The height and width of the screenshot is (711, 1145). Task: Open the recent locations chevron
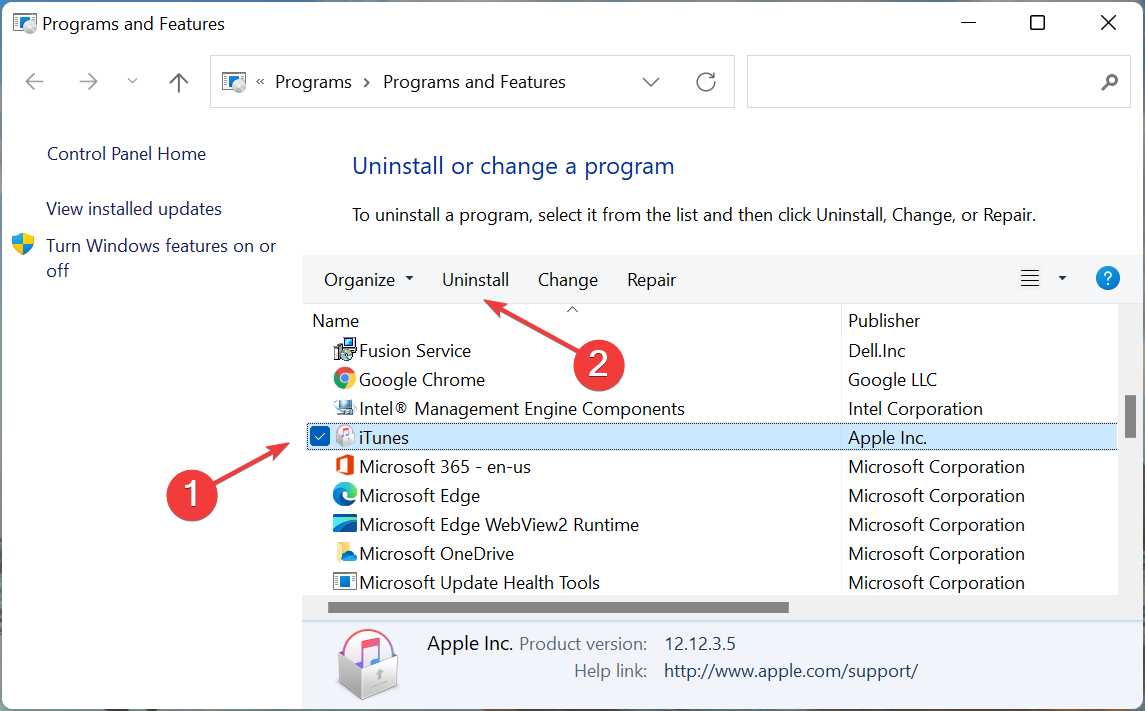(132, 82)
